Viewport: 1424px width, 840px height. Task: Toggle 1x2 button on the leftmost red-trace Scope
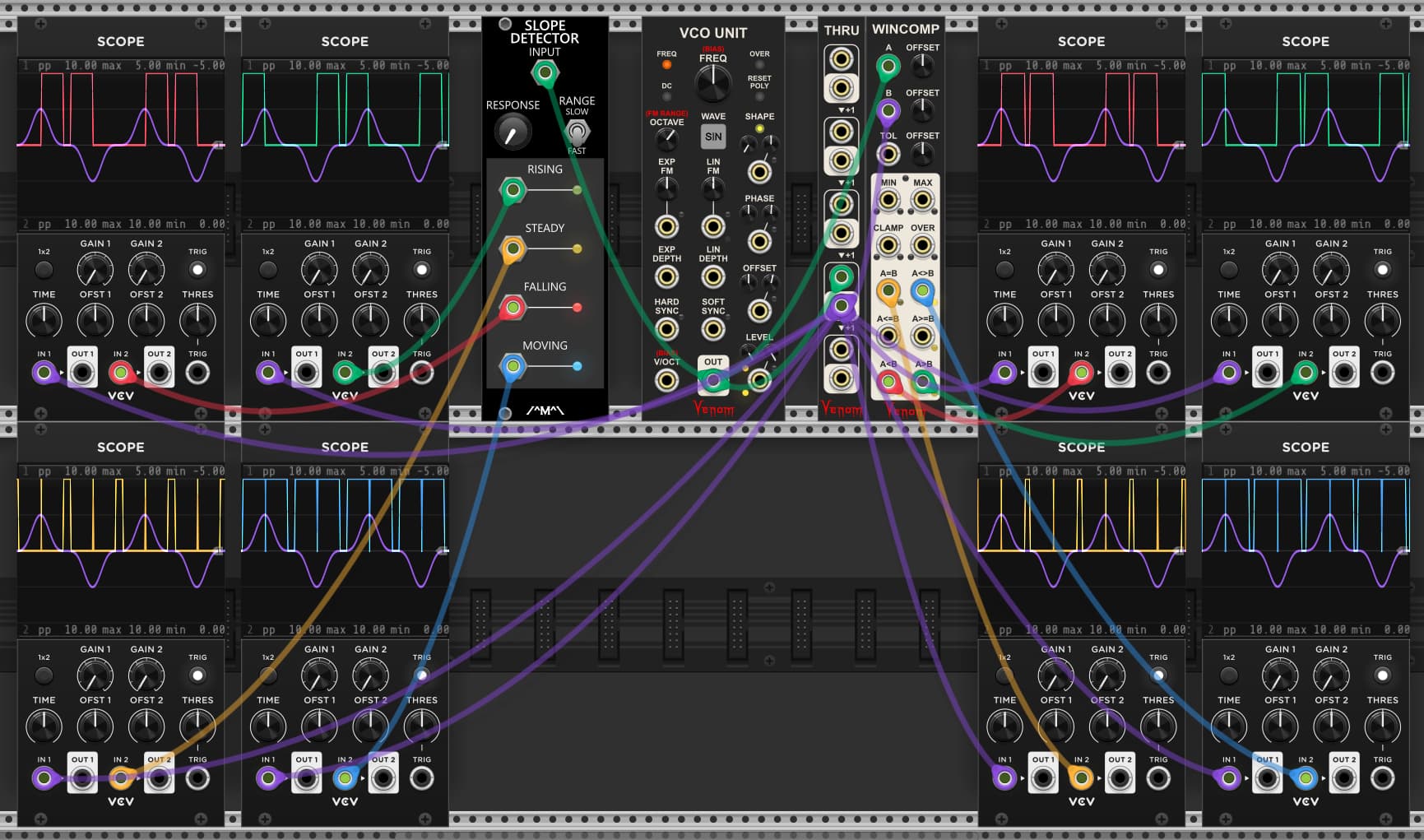click(44, 270)
